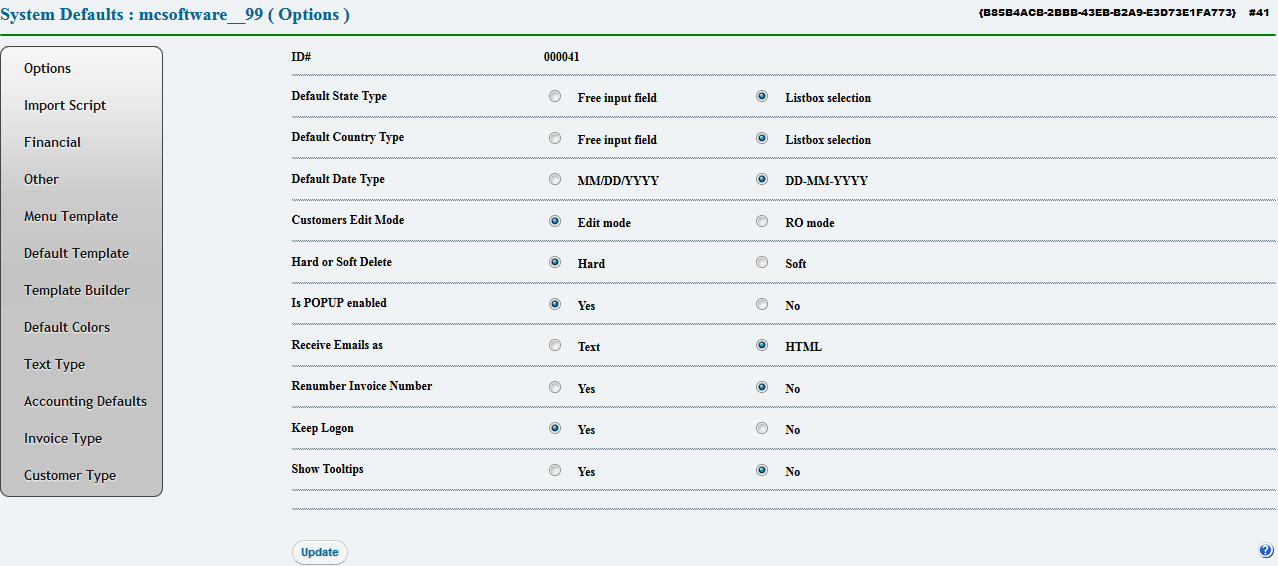Enable POPUP by choosing Yes
Image resolution: width=1278 pixels, height=566 pixels.
click(555, 304)
